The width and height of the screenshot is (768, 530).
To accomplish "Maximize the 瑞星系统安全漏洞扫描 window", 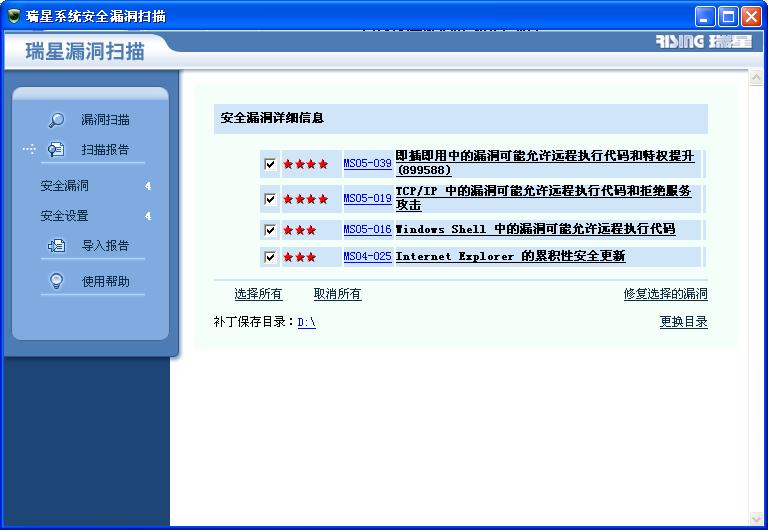I will pyautogui.click(x=728, y=17).
